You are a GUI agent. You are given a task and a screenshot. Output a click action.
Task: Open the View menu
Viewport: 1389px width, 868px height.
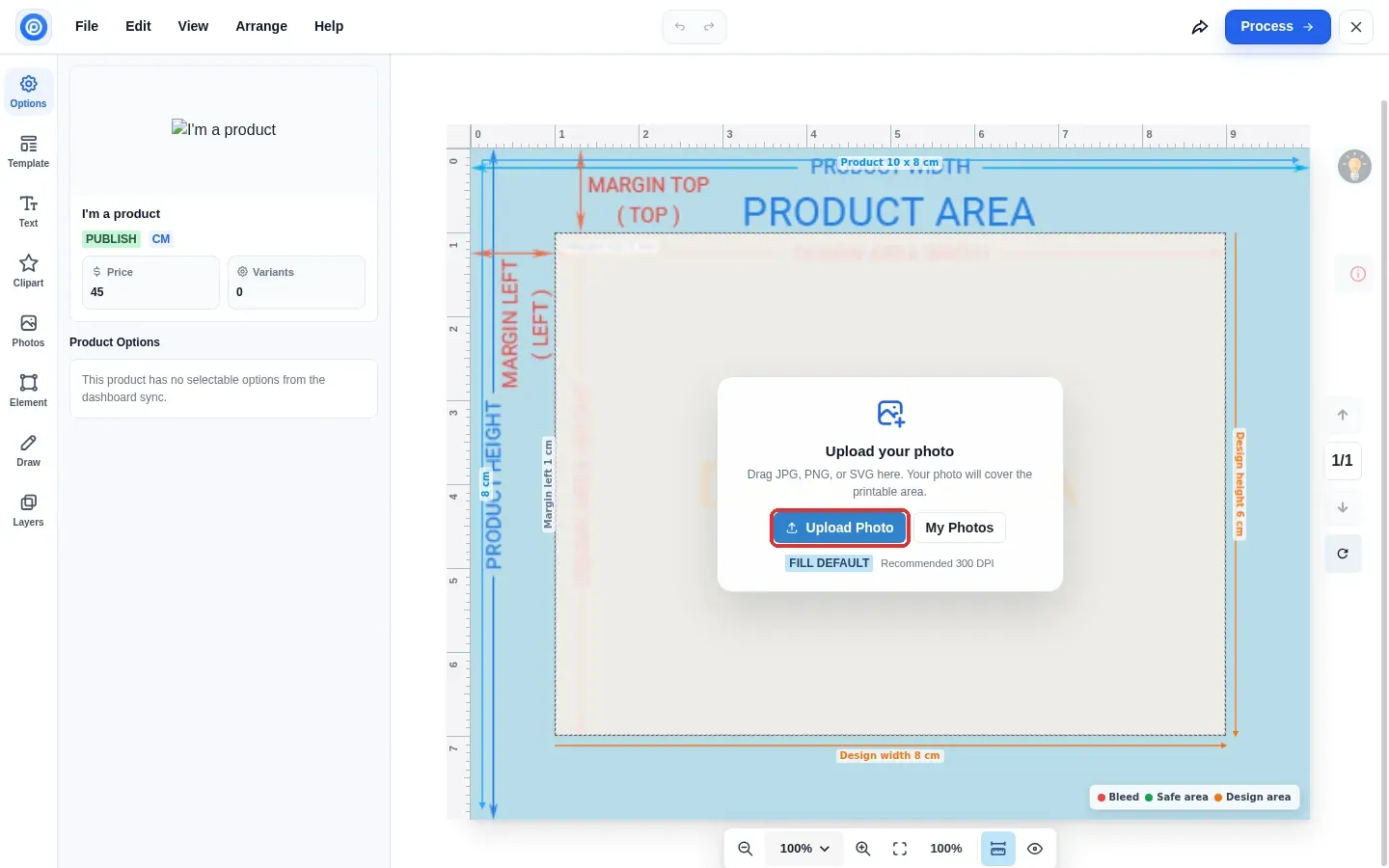[193, 26]
